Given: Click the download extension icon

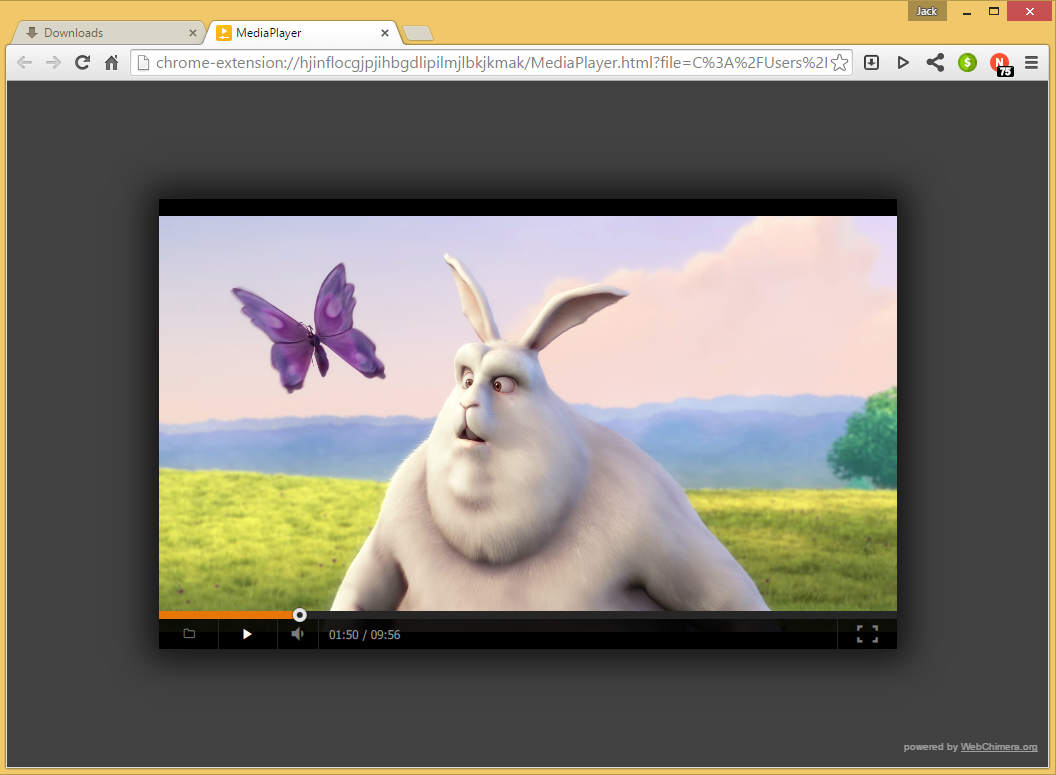Looking at the screenshot, I should coord(871,63).
